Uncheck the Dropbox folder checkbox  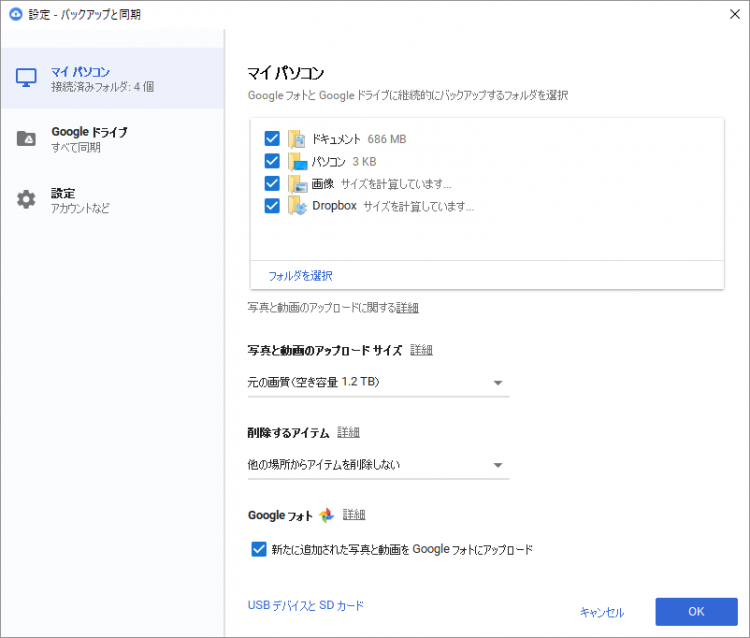pos(272,206)
